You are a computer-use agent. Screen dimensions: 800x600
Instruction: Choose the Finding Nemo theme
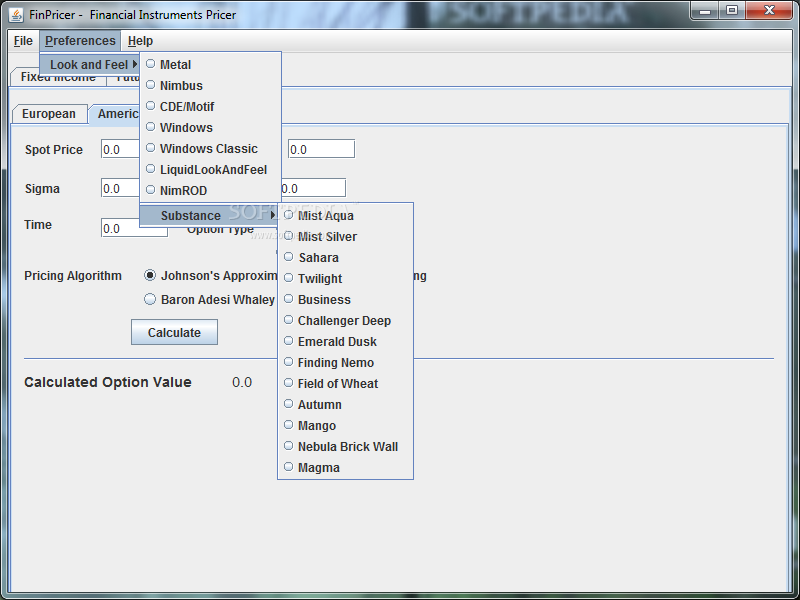pyautogui.click(x=345, y=362)
